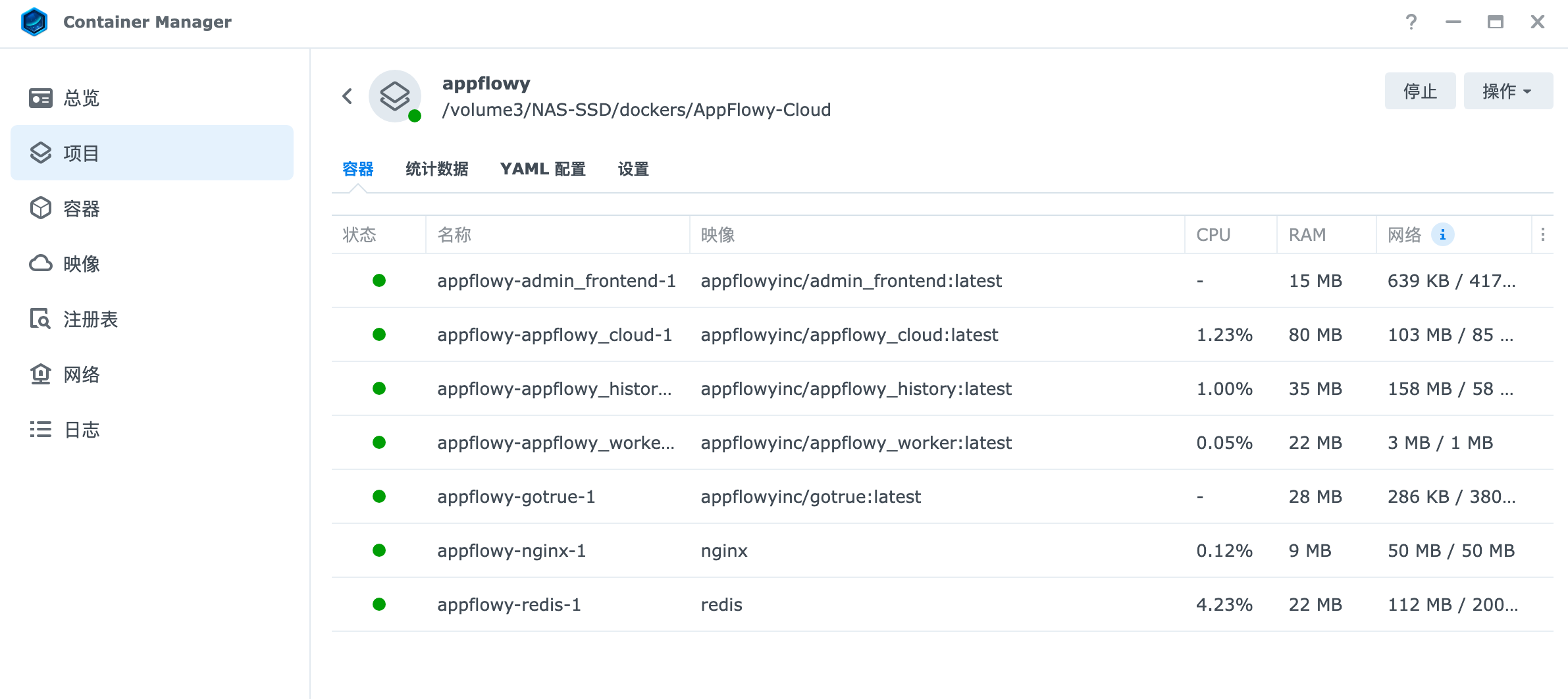
Task: Switch to the 设置 tab
Action: tap(633, 169)
